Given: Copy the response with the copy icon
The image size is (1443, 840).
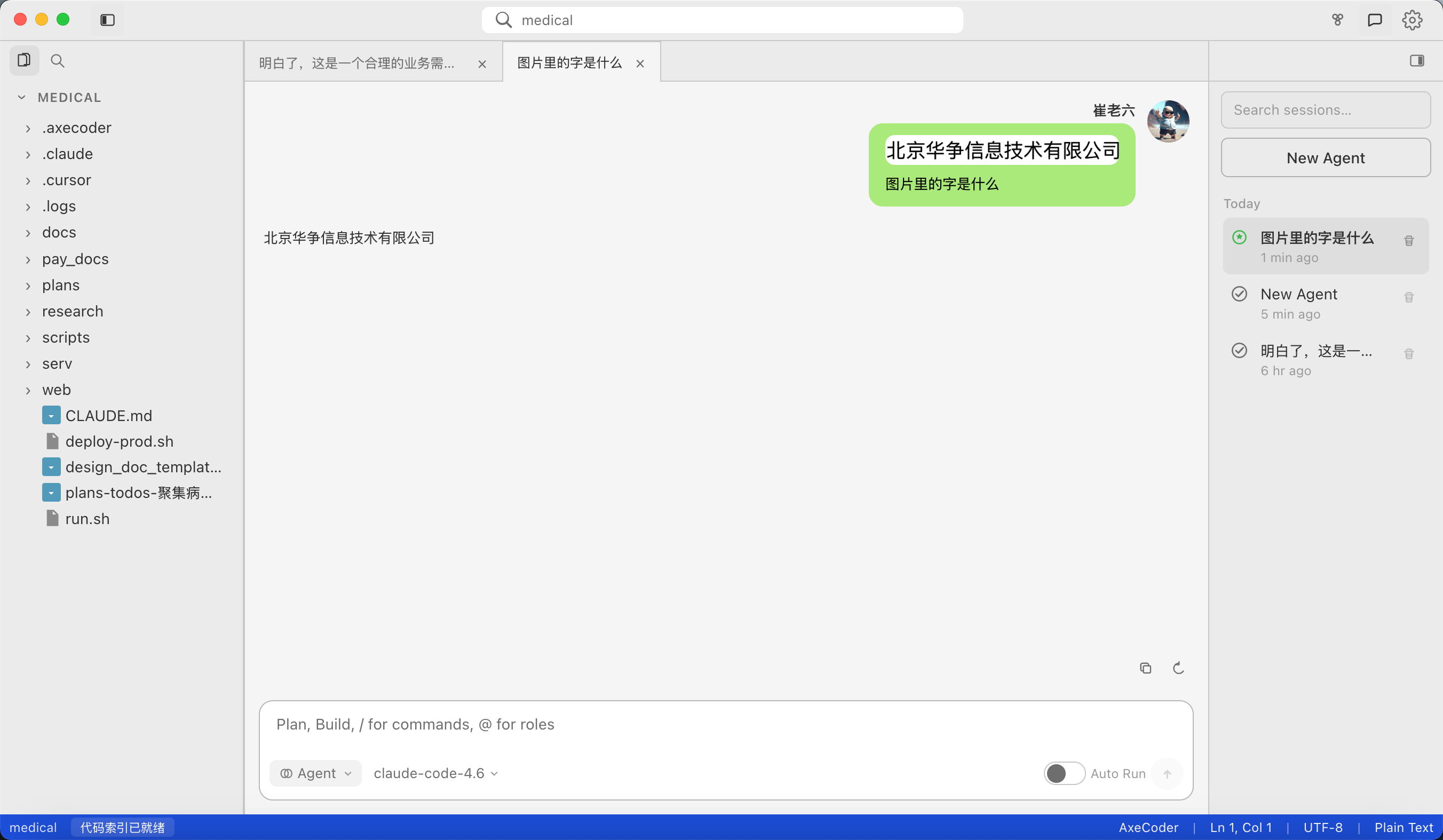Looking at the screenshot, I should 1145,668.
